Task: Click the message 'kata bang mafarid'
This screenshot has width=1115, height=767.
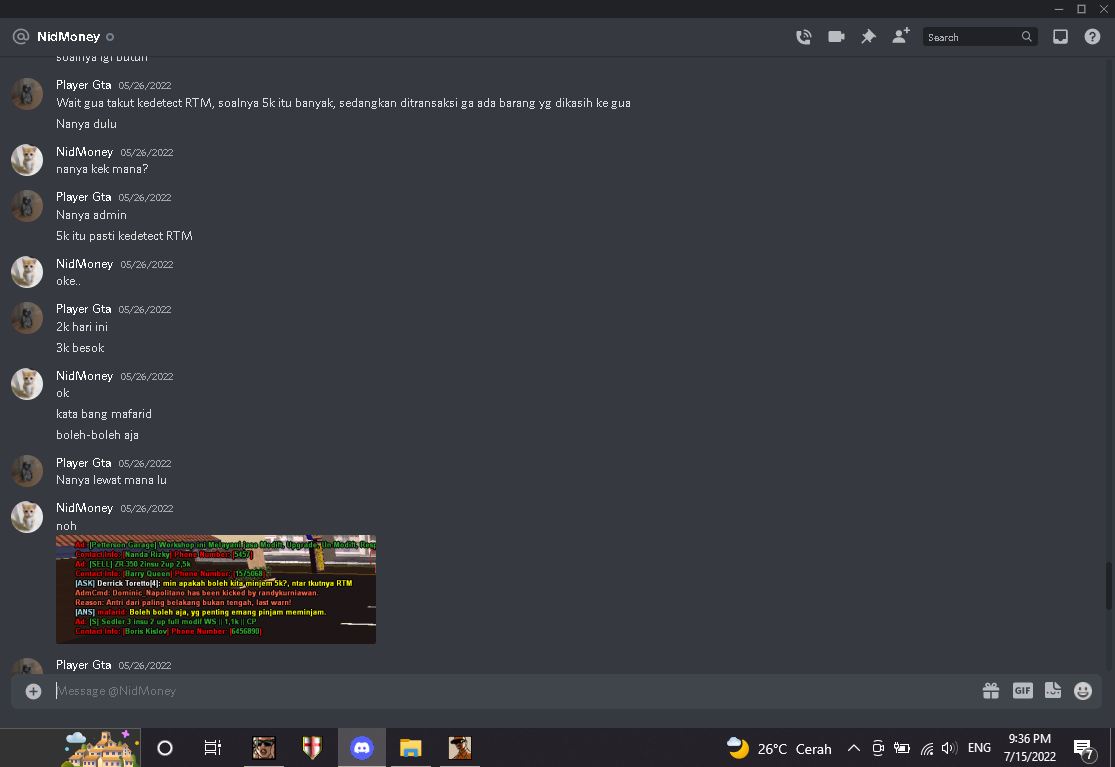Action: click(104, 414)
